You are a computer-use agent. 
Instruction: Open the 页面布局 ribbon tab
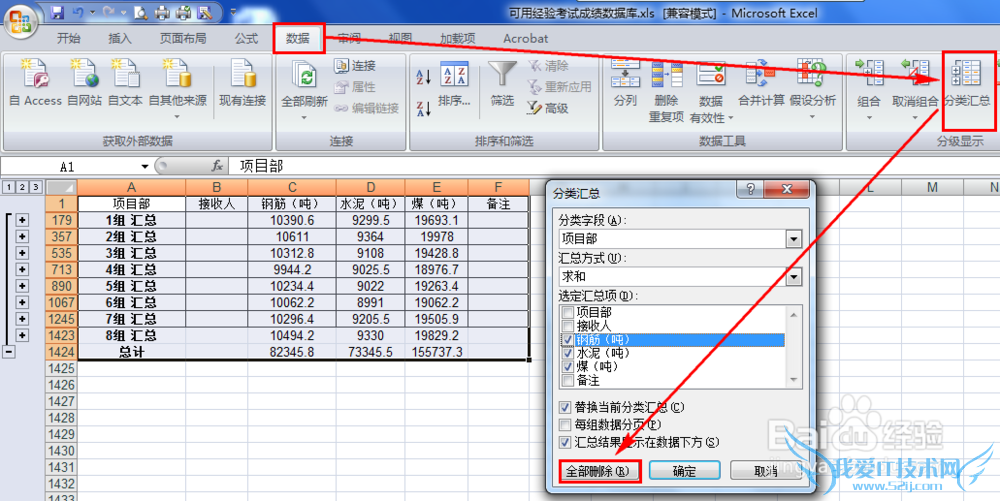point(183,39)
